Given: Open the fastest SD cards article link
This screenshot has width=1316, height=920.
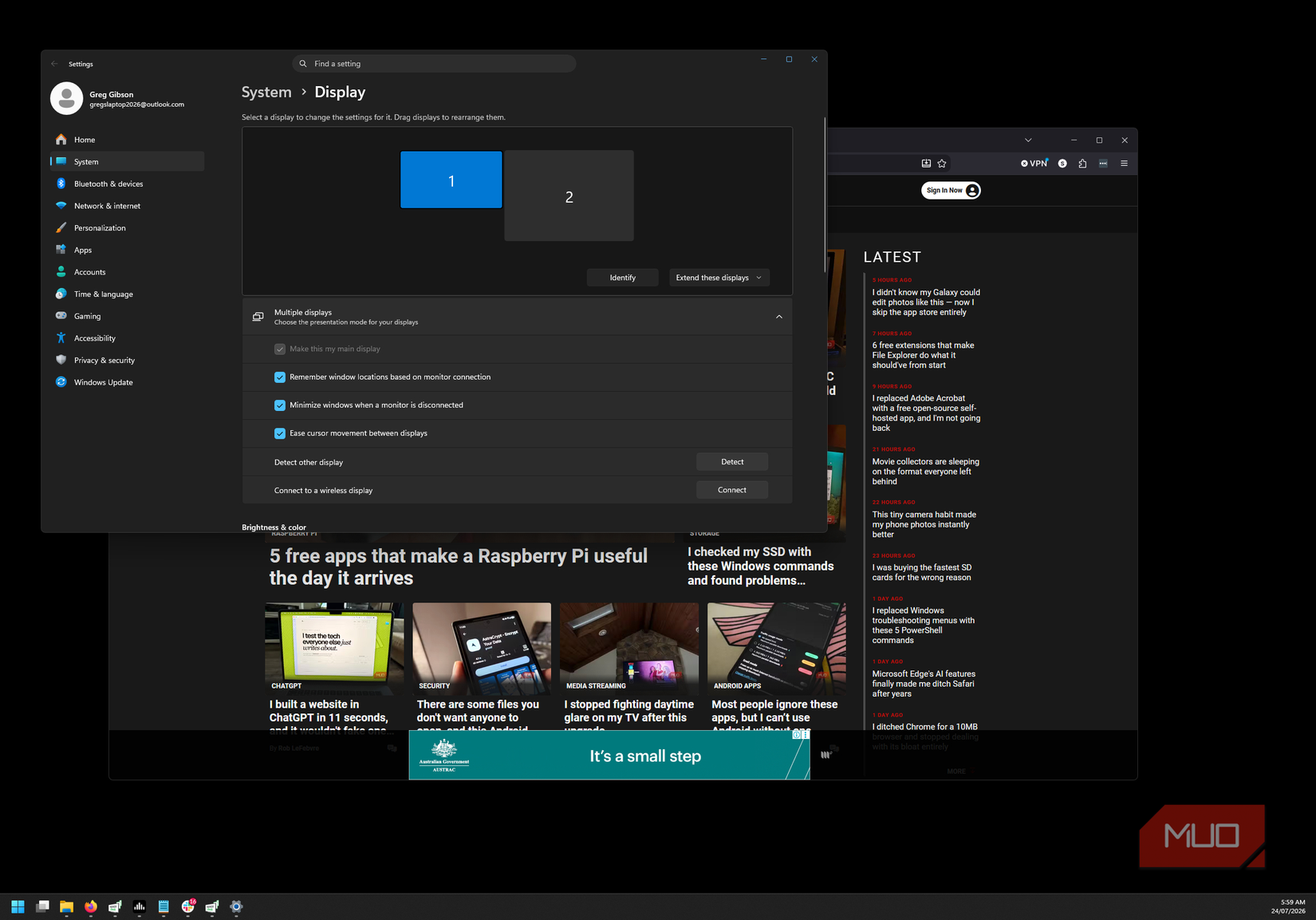Looking at the screenshot, I should [x=921, y=573].
